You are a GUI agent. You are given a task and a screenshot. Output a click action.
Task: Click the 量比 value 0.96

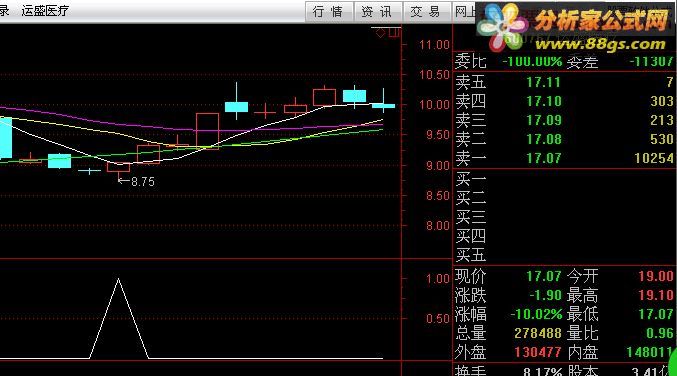tap(660, 333)
